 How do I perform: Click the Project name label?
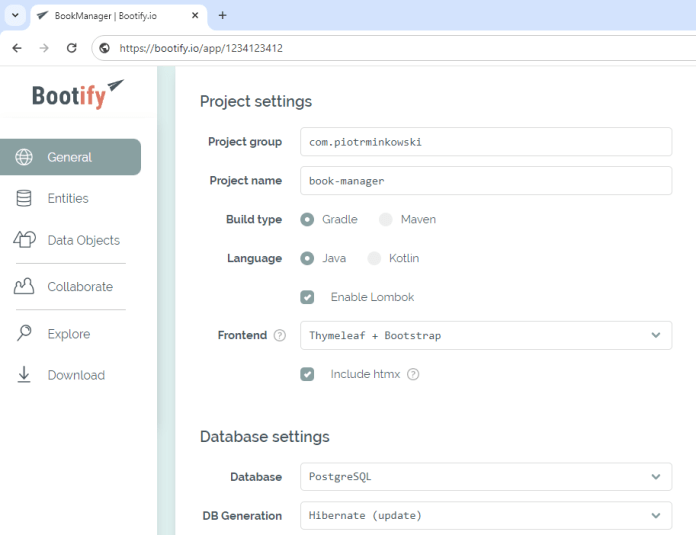(x=245, y=181)
